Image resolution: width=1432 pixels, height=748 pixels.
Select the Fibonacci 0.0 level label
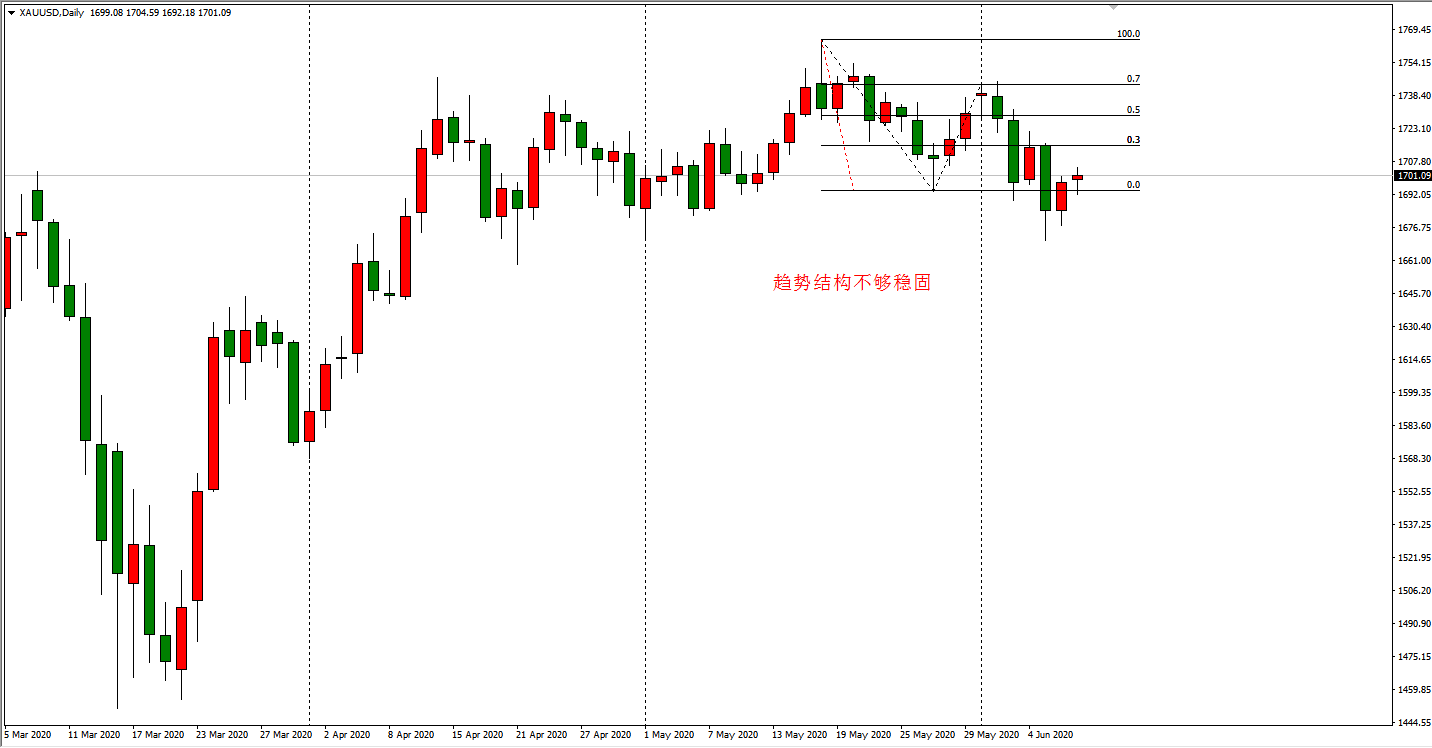1133,185
